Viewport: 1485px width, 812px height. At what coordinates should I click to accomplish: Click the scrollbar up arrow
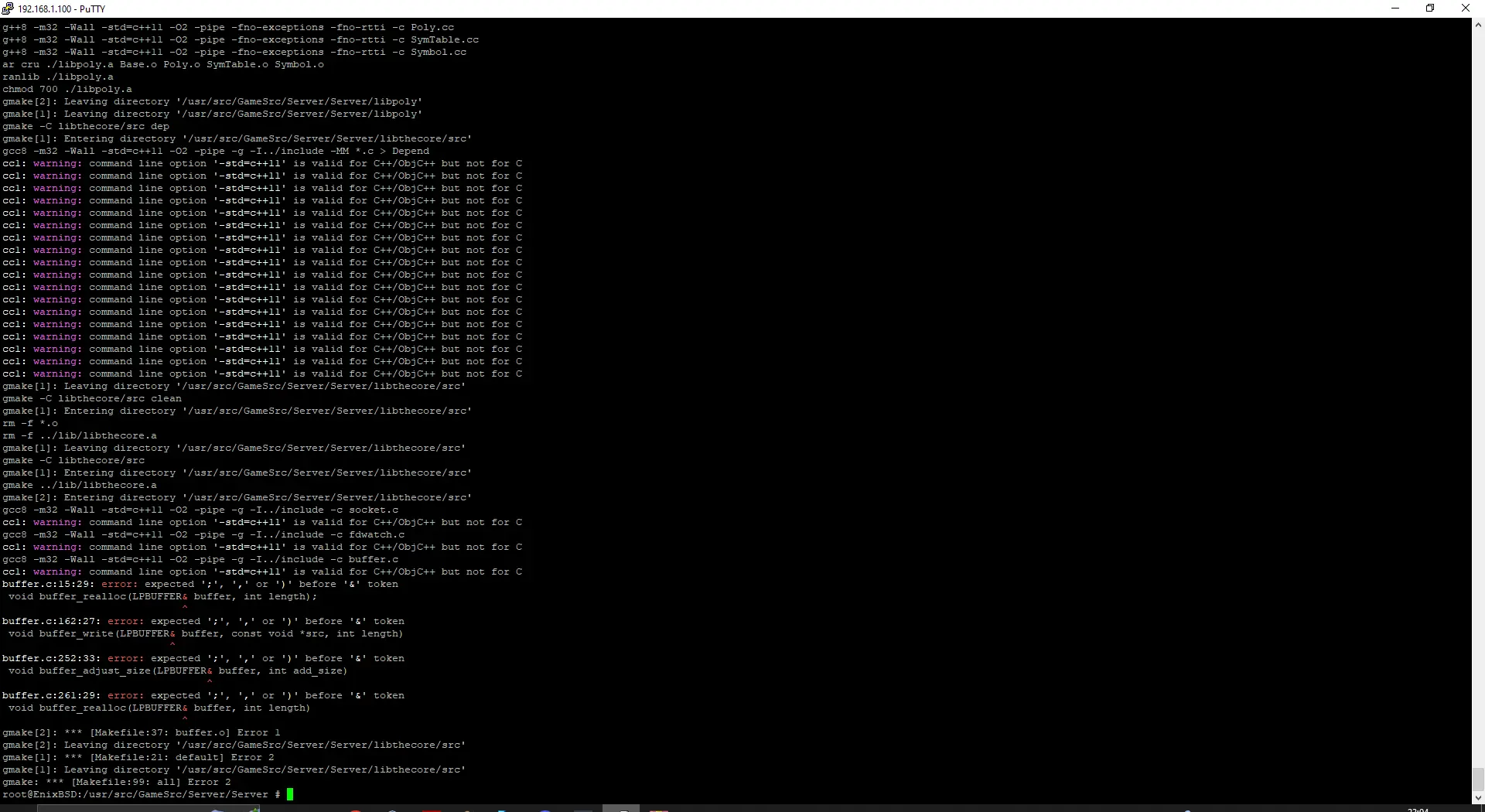[1478, 25]
